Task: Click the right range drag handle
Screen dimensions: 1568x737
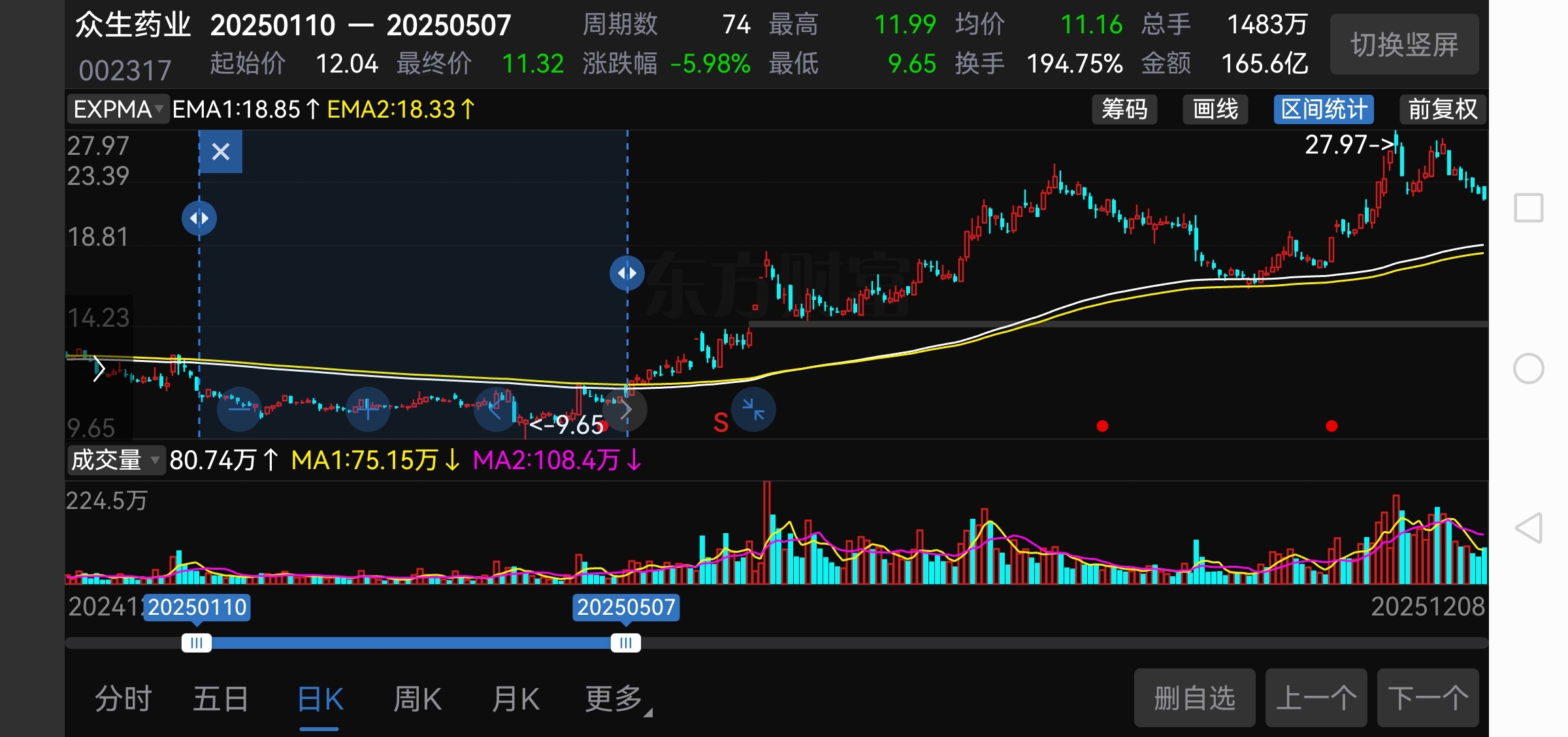Action: [627, 273]
